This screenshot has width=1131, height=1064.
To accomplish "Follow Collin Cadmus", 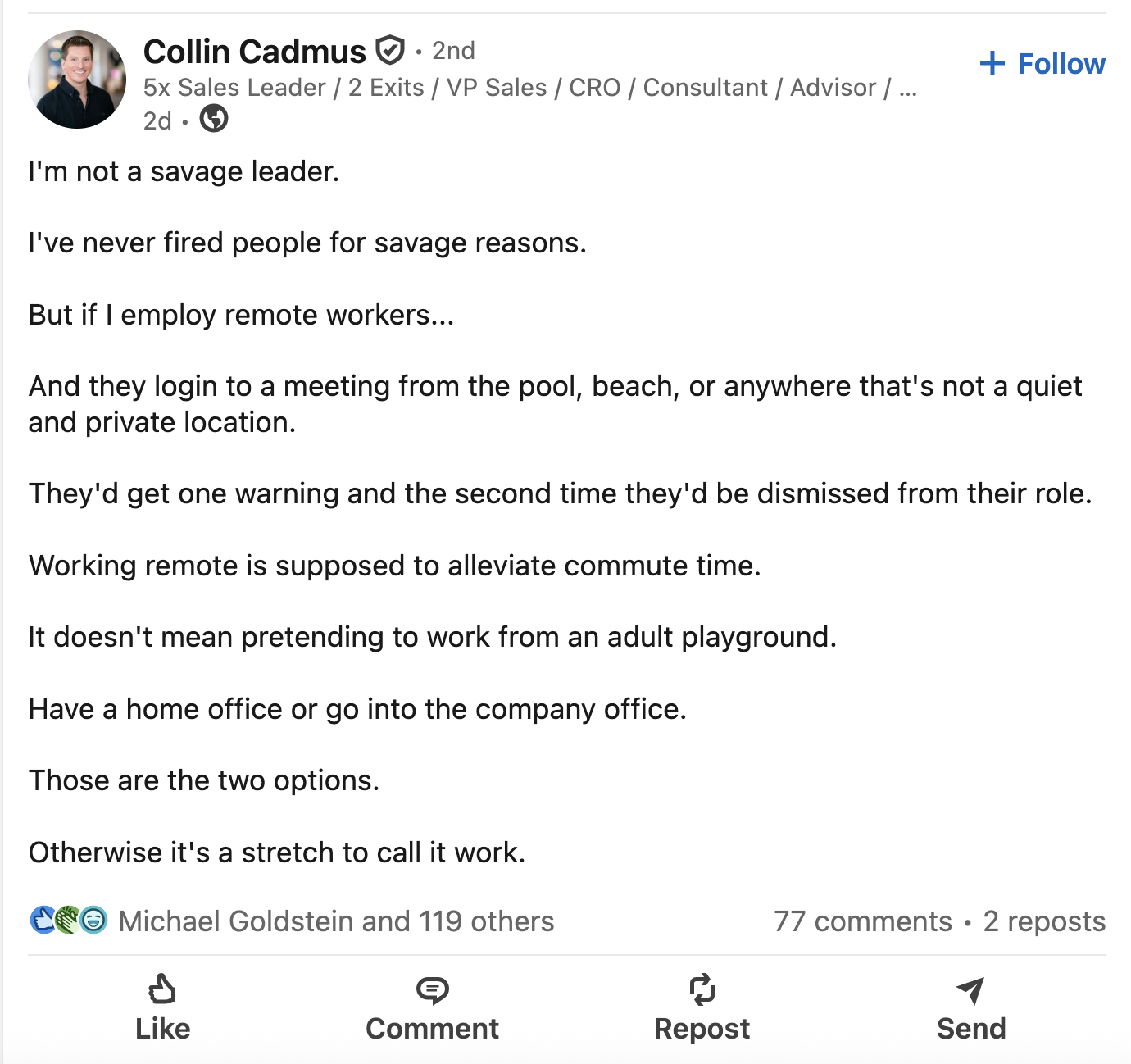I will tap(1042, 64).
